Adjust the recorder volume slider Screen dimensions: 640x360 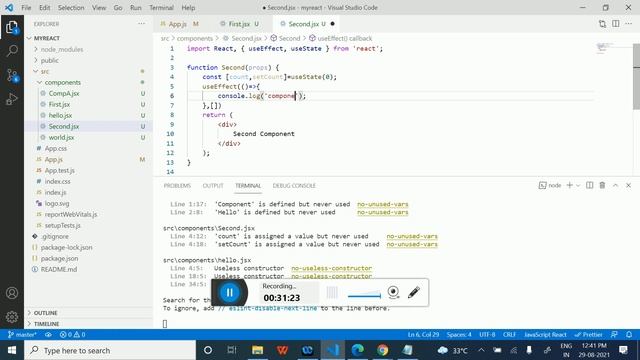364,296
